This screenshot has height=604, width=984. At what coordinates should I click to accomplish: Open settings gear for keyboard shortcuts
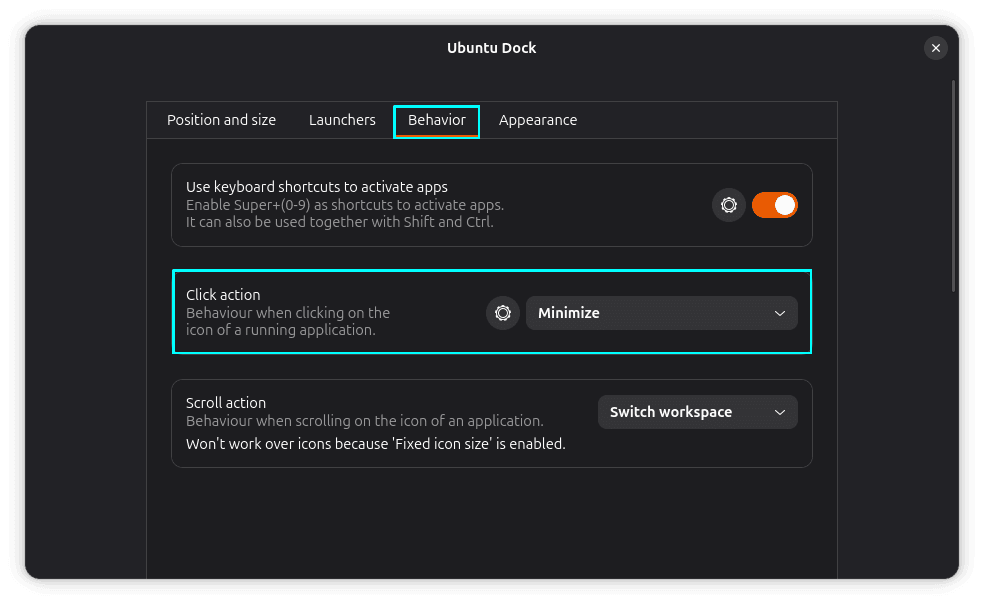(728, 205)
